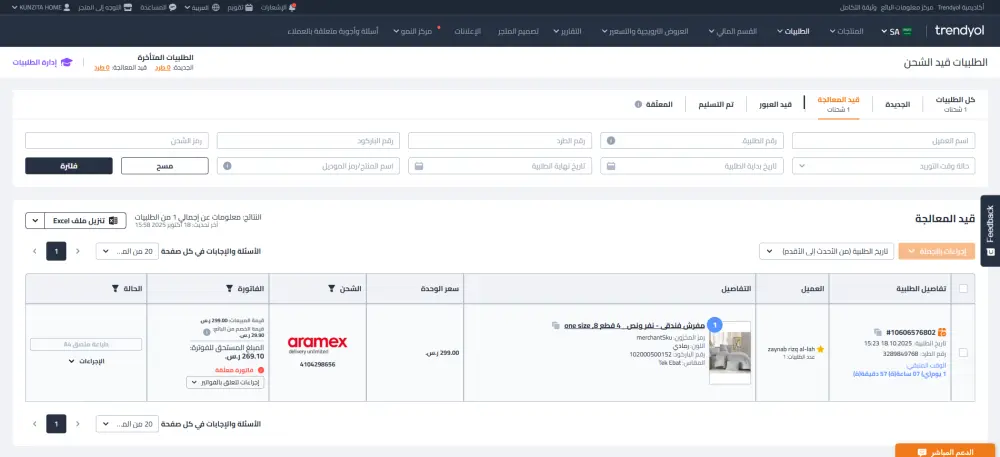Filter by shipping column funnel icon
The image size is (1000, 457).
[x=331, y=289]
